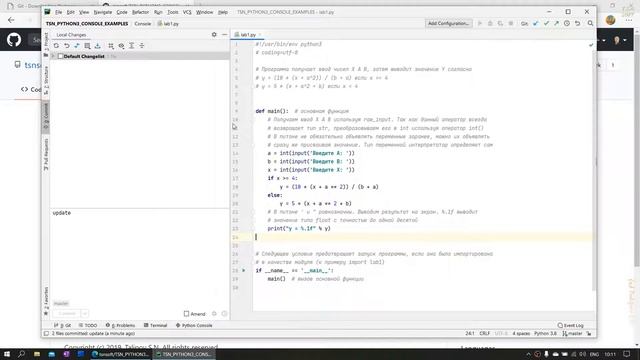
Task: Open the Refactor menu
Action: tap(140, 12)
